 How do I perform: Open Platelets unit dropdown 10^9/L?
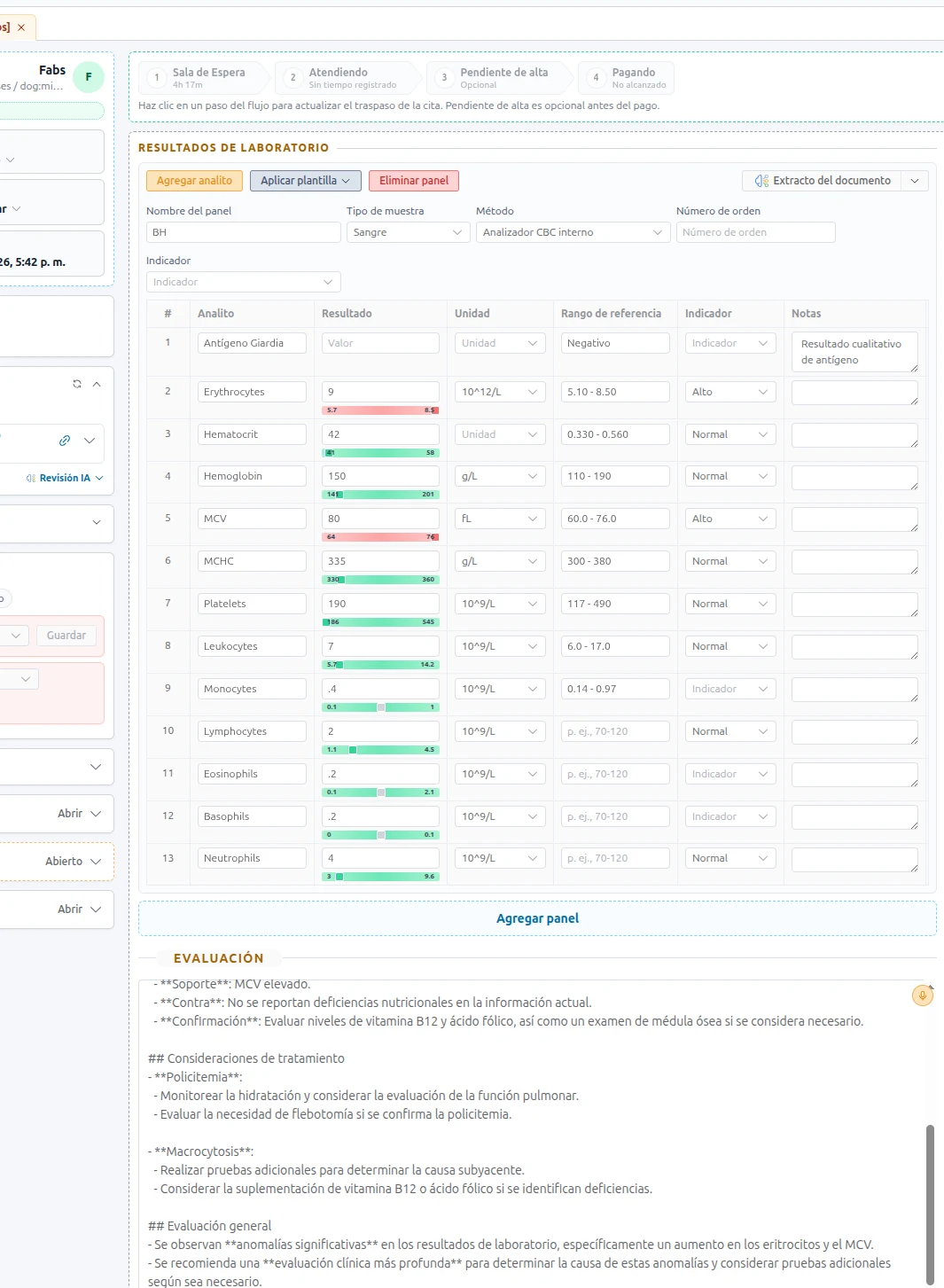pos(500,604)
